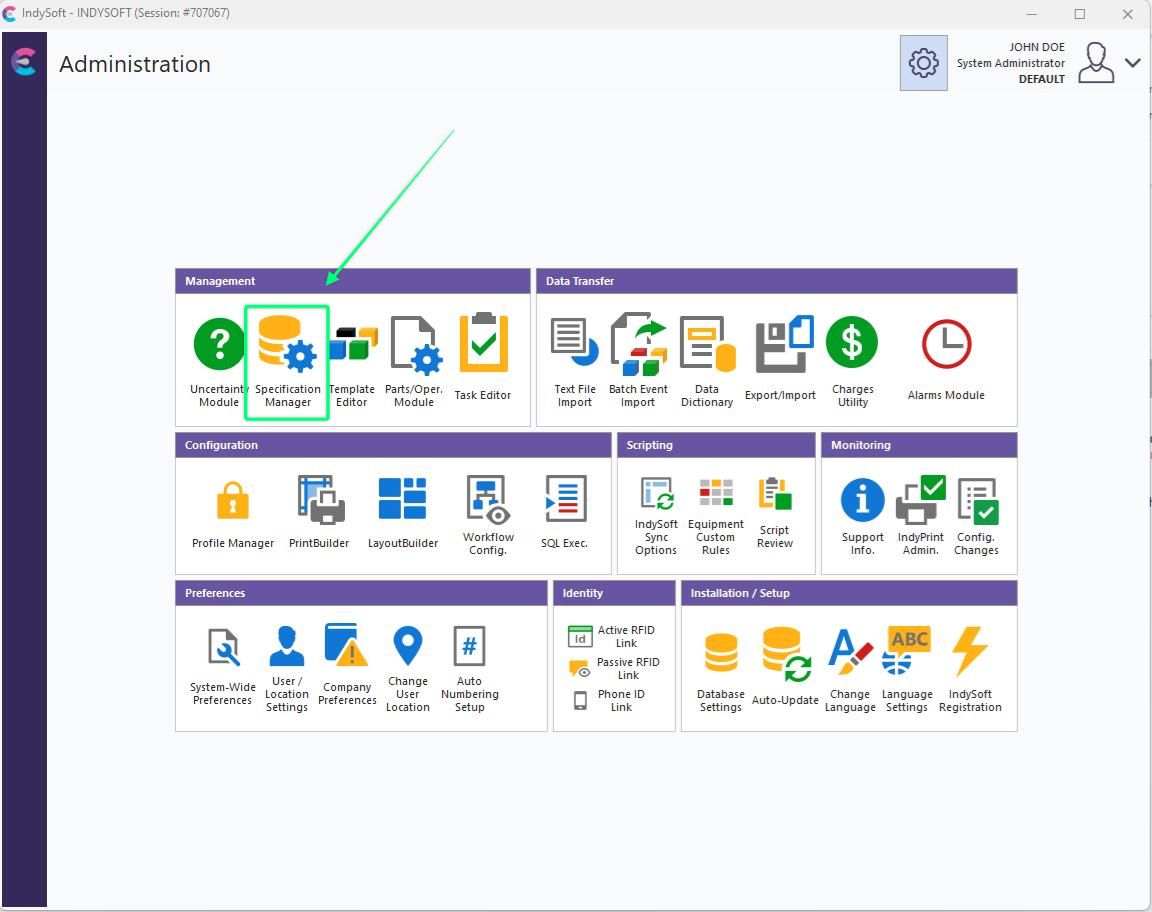1152x912 pixels.
Task: Open PrintBuilder
Action: click(320, 512)
